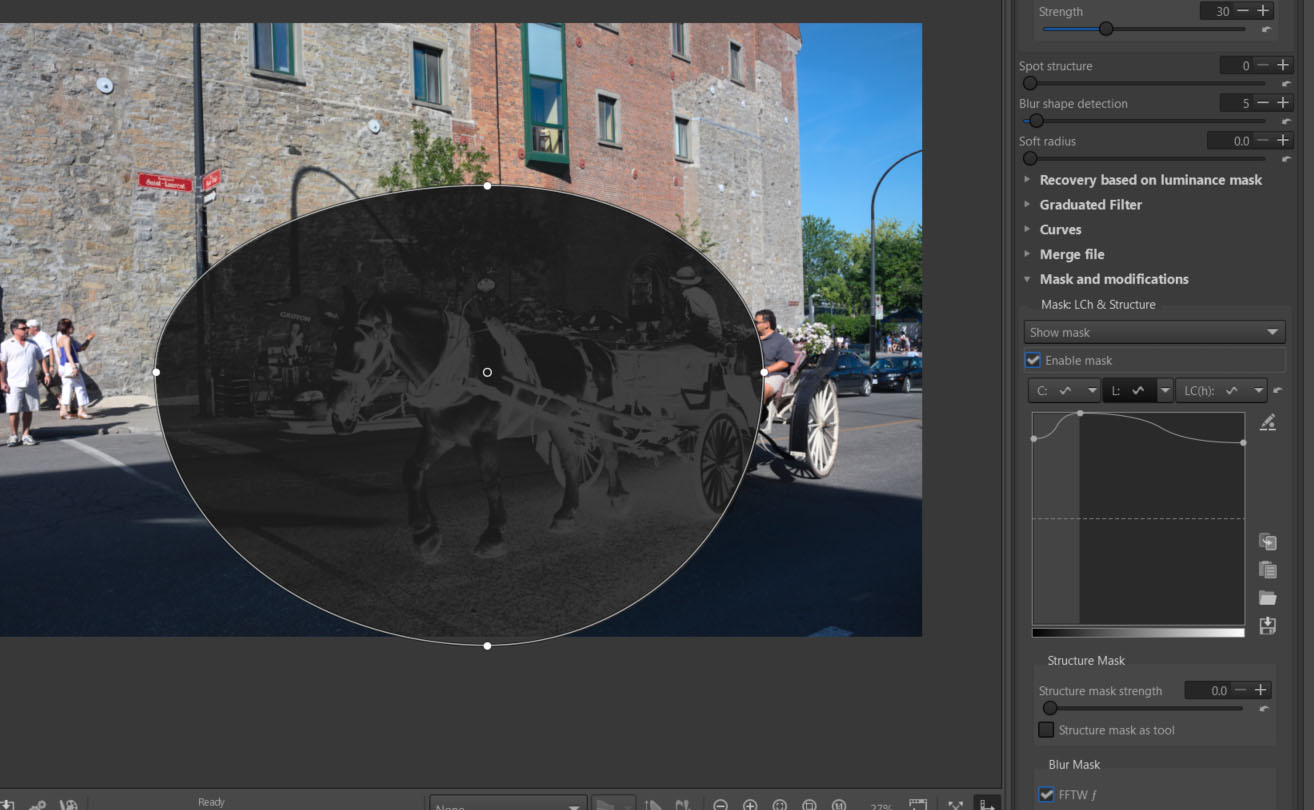Load mask curve from file
Viewport: 1314px width, 810px height.
click(x=1267, y=598)
